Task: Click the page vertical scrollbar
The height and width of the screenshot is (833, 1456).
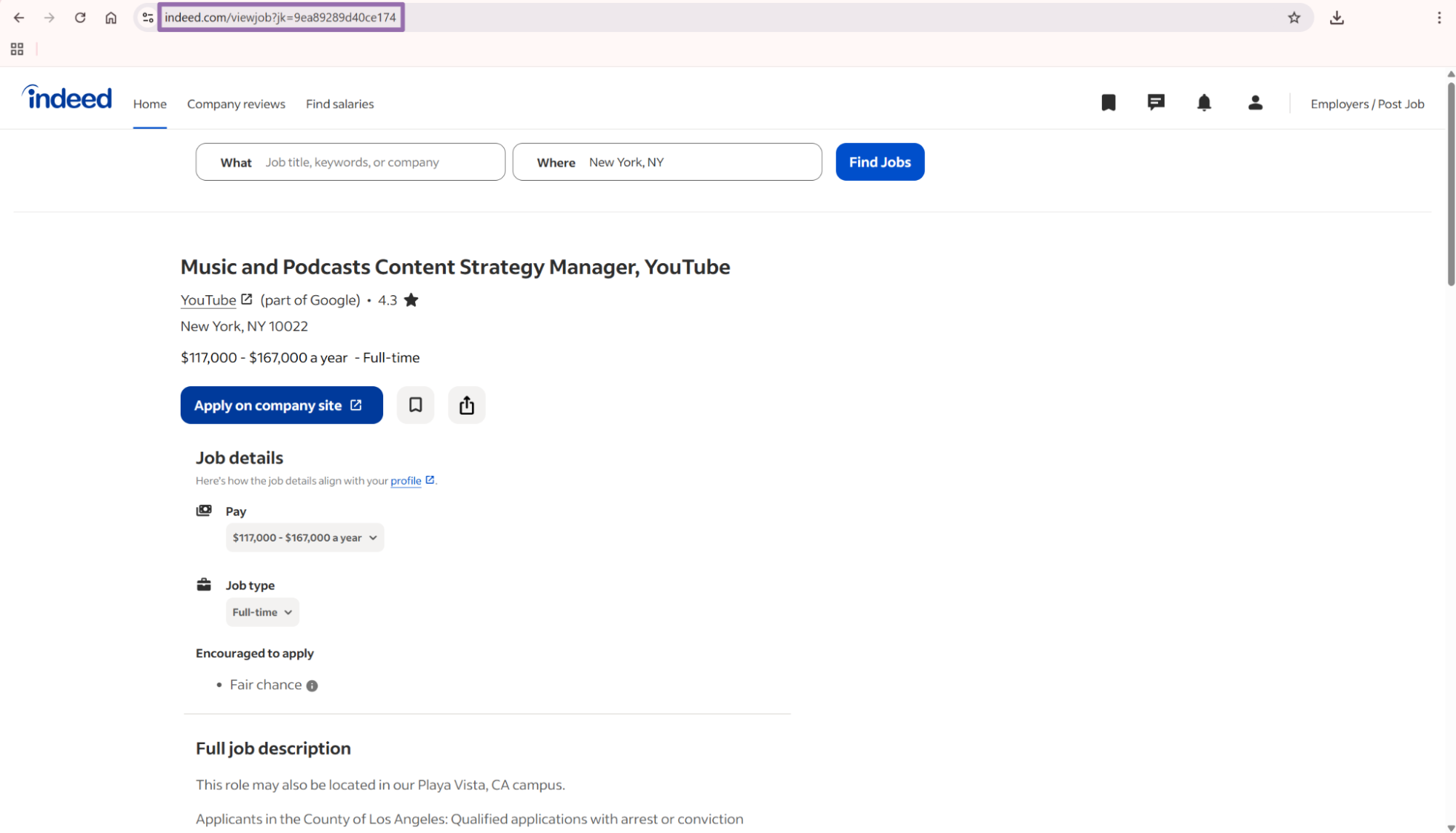Action: pyautogui.click(x=1450, y=185)
